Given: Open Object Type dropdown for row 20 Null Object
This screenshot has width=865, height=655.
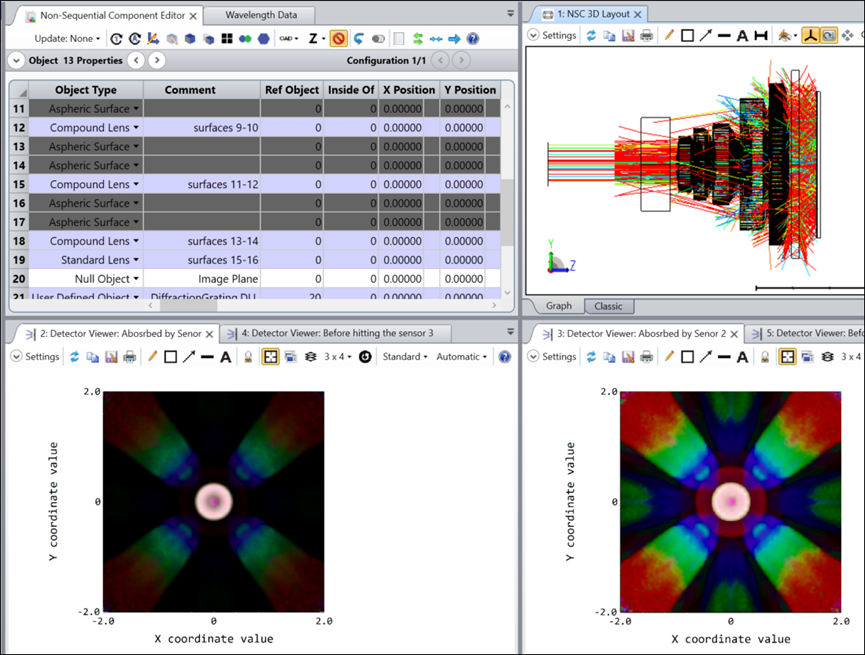Looking at the screenshot, I should 136,279.
